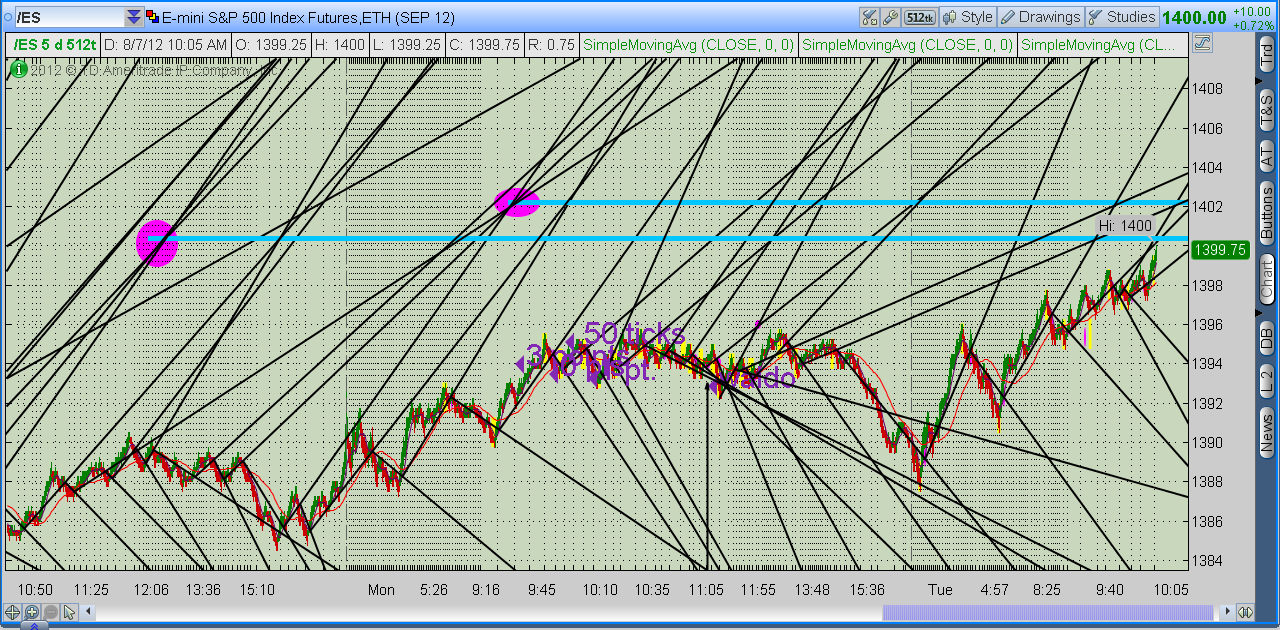Viewport: 1280px width, 630px height.
Task: Click the D: 8/7/12 10:05 AM date readout
Action: (165, 45)
